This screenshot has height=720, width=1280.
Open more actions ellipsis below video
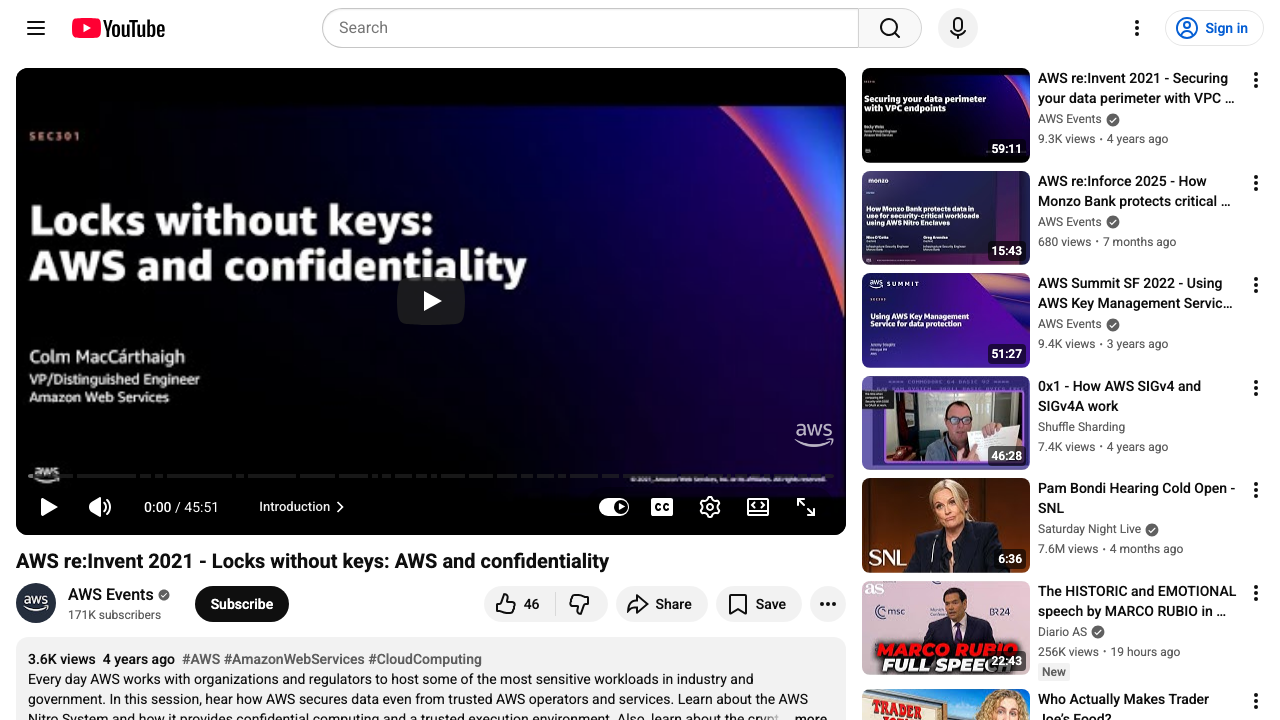[828, 604]
